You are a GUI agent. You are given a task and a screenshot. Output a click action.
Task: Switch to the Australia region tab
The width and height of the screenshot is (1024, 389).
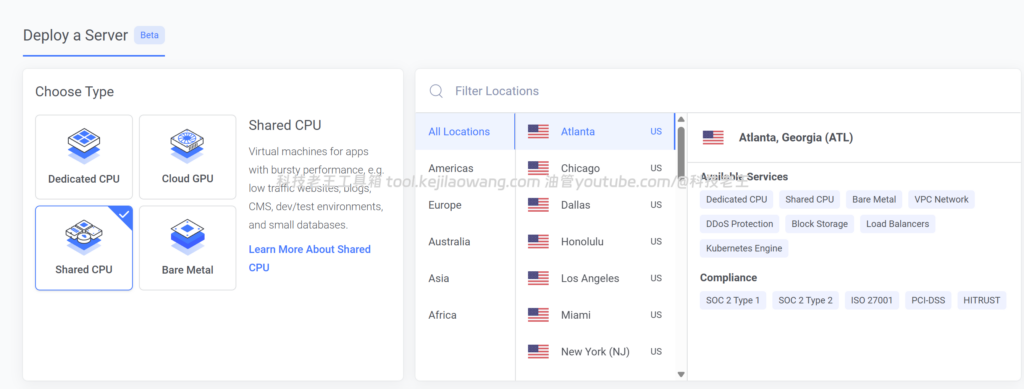[465, 241]
